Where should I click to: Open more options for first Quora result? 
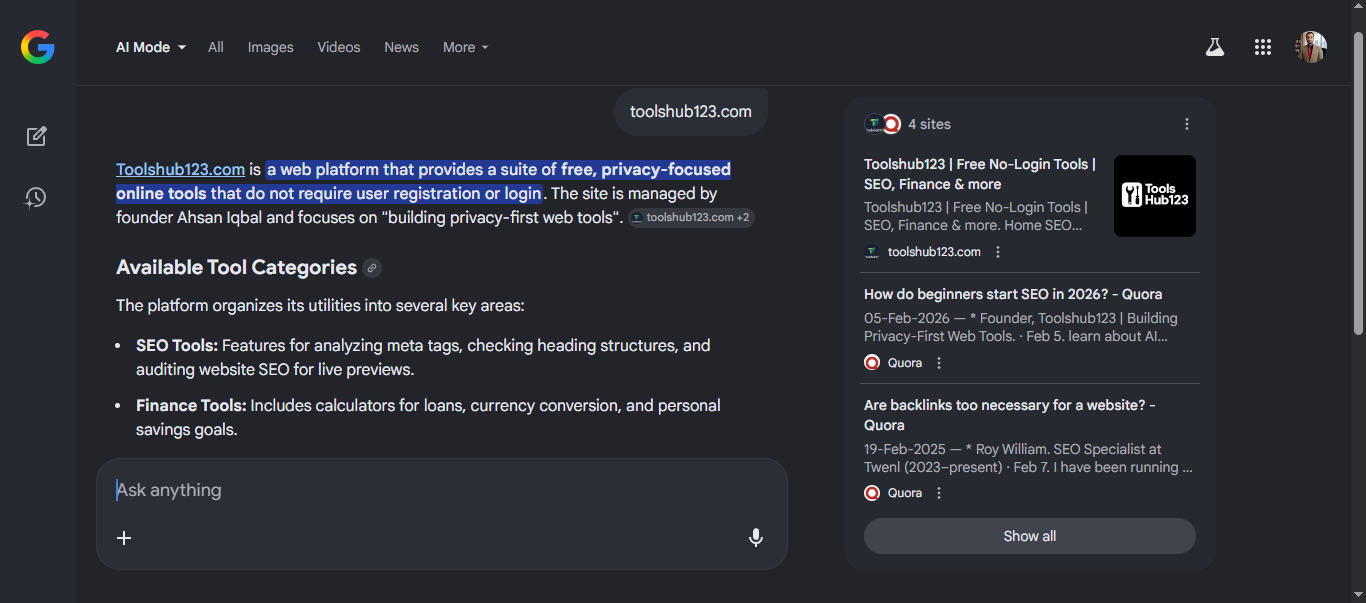(939, 363)
